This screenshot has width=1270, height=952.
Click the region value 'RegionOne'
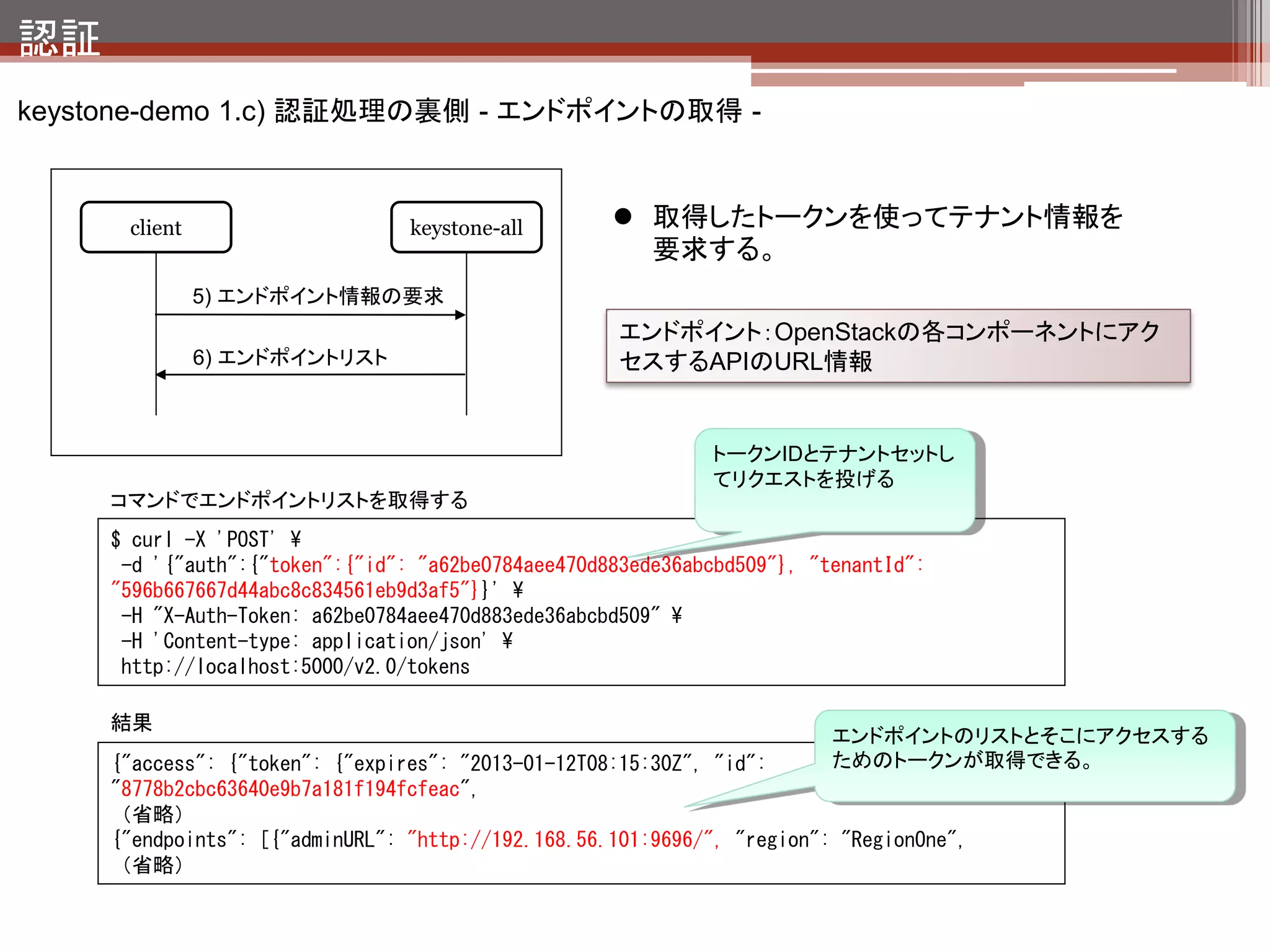click(x=899, y=840)
